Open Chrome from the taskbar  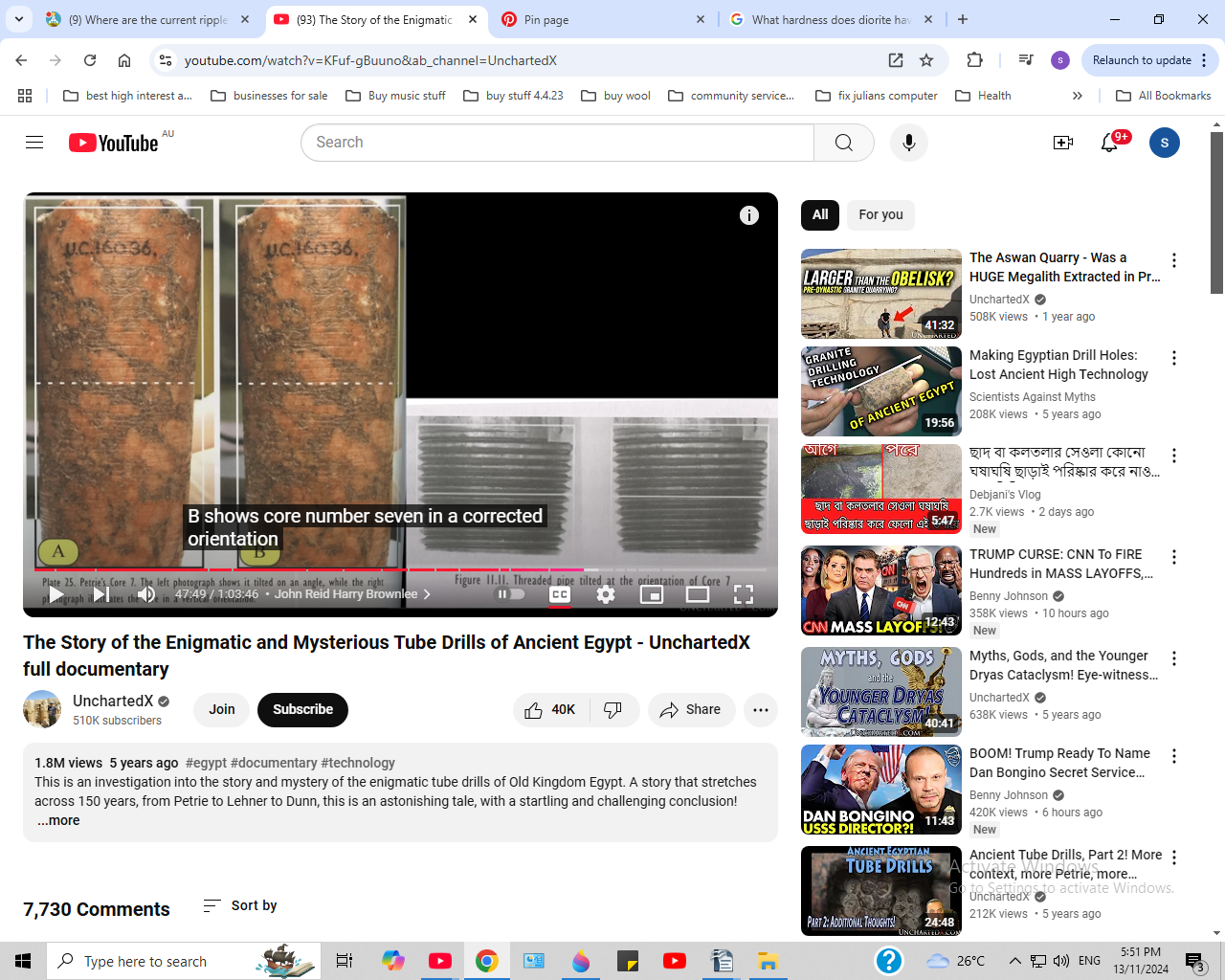[486, 961]
